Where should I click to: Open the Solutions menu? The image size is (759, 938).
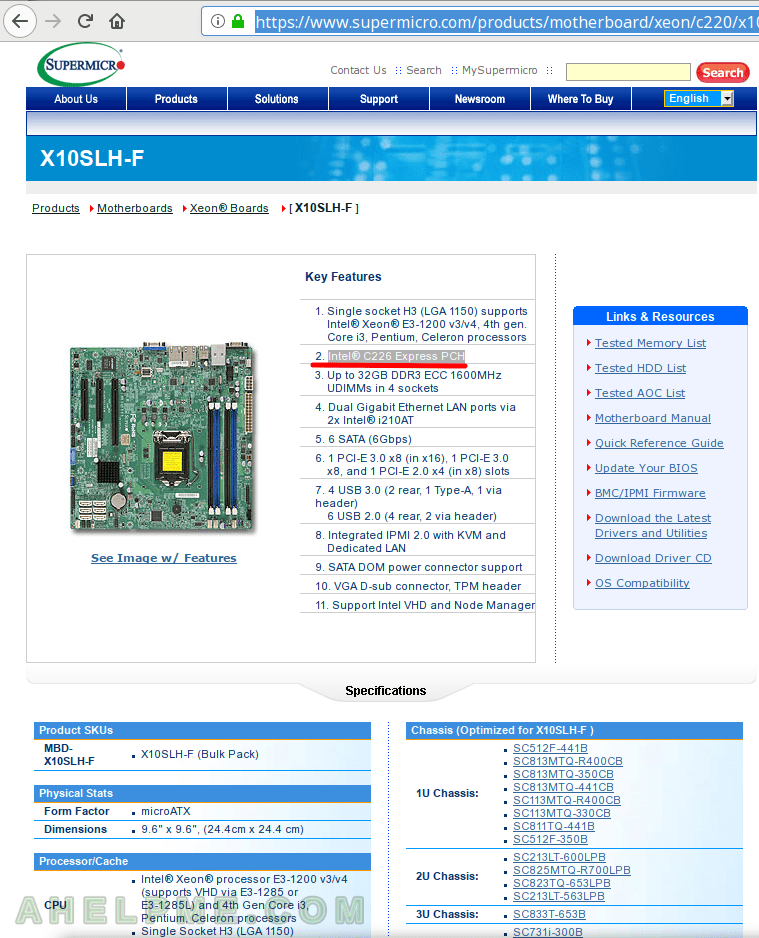pyautogui.click(x=277, y=99)
